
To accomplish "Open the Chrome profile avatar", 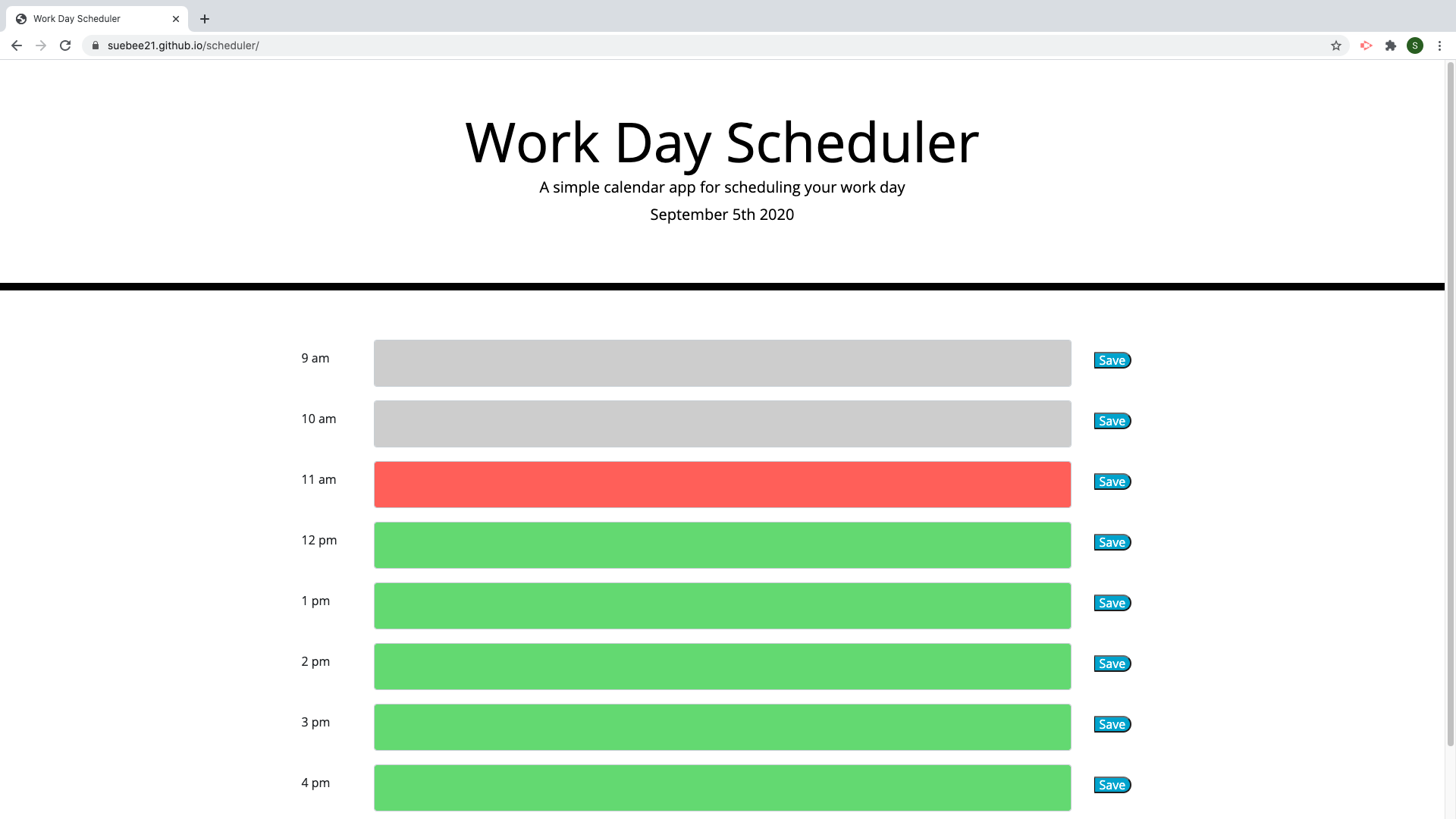I will tap(1415, 45).
